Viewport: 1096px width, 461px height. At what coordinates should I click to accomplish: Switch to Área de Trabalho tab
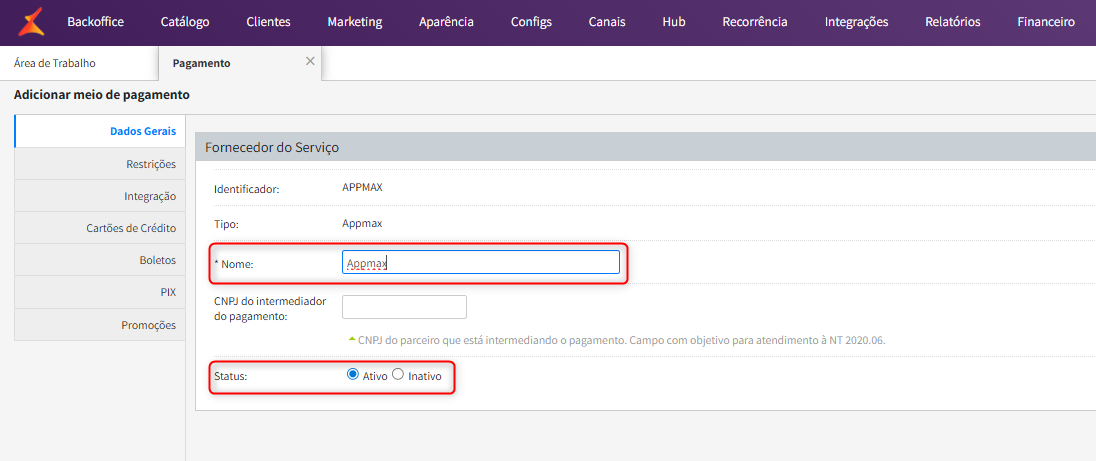(x=55, y=63)
